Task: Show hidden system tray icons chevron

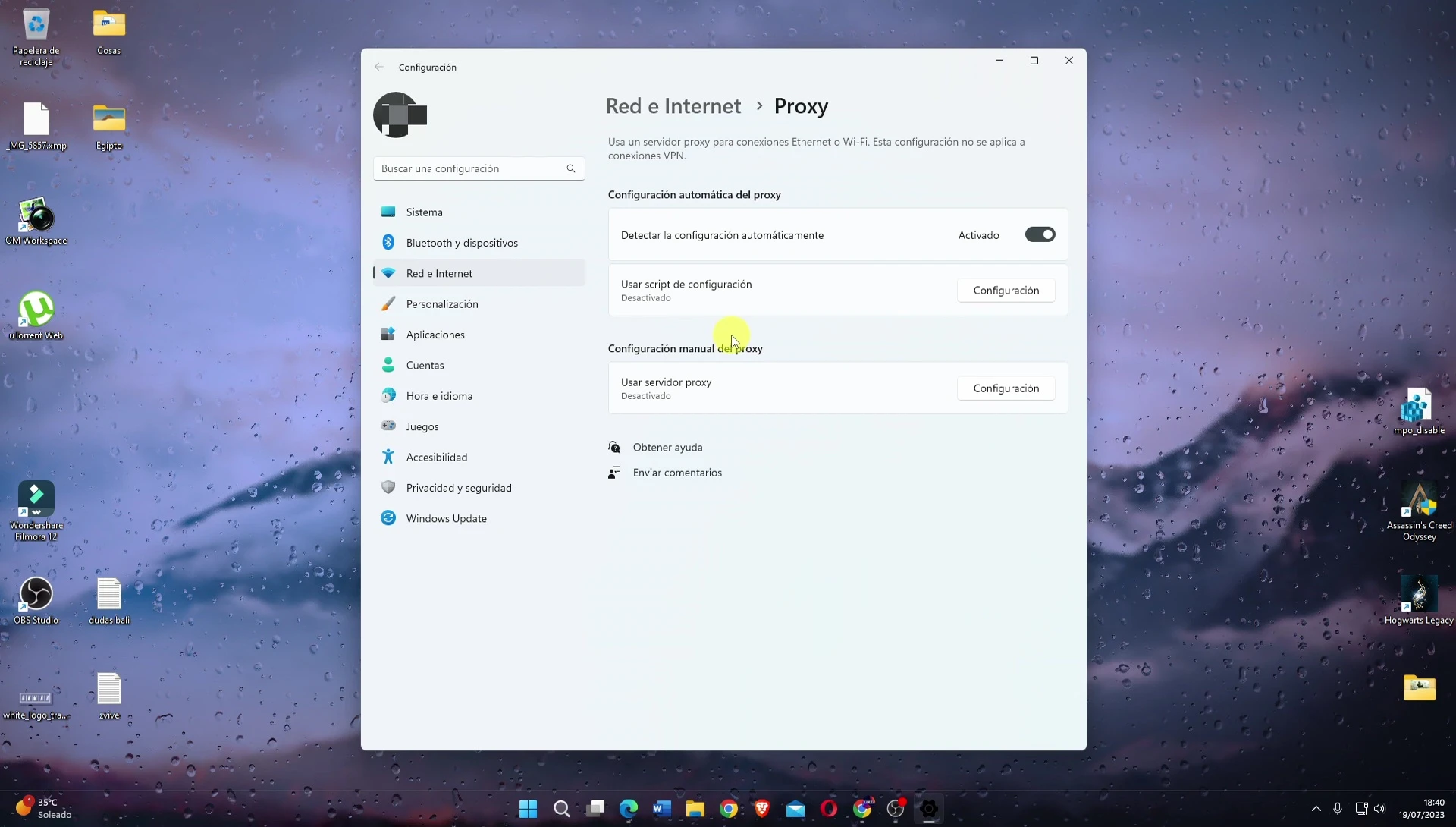Action: [1316, 809]
